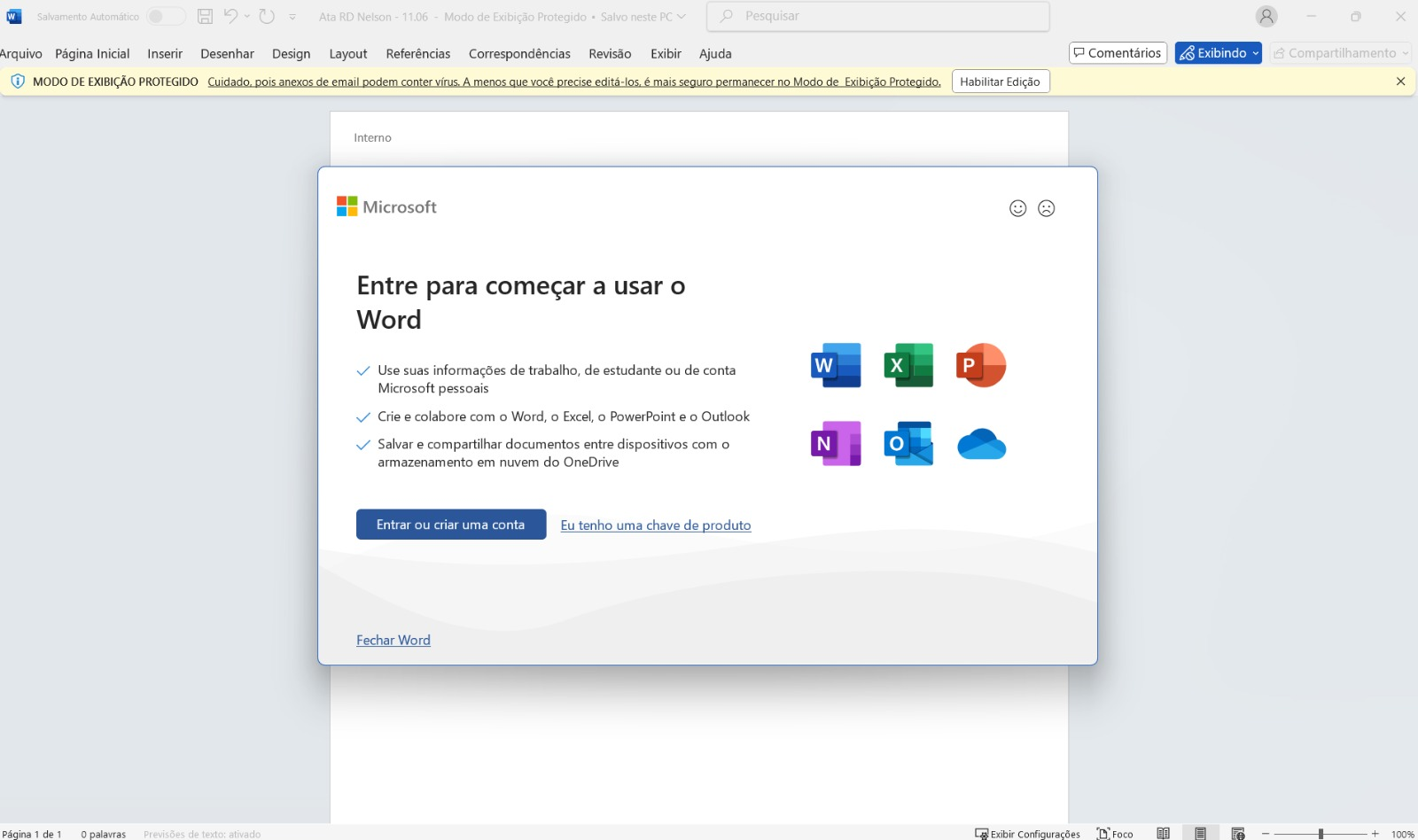Switch to Web Layout view icon

point(1238,834)
